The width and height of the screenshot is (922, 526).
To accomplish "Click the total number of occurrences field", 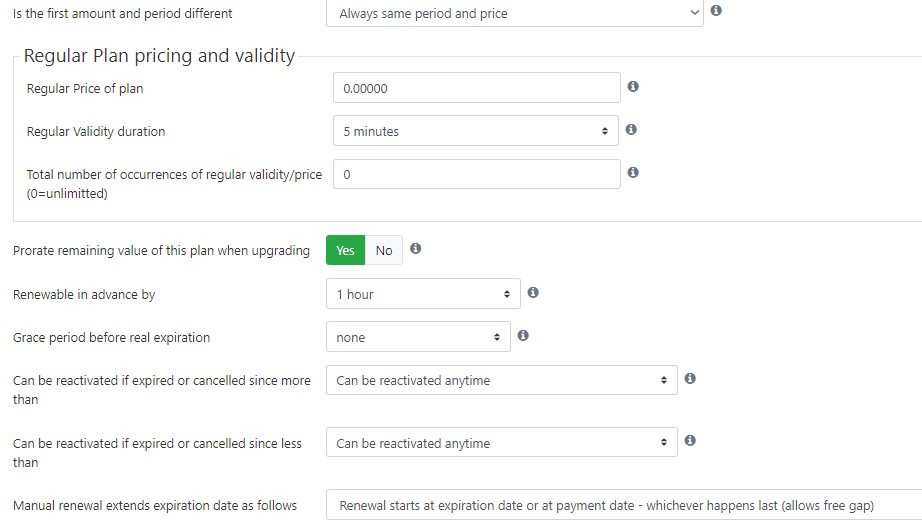I will click(476, 174).
